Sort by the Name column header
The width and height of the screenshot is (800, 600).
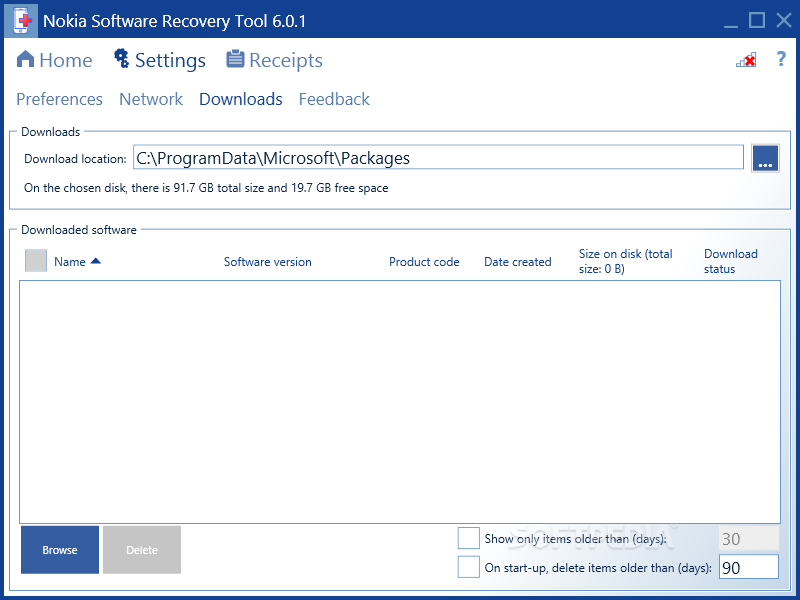(x=69, y=262)
